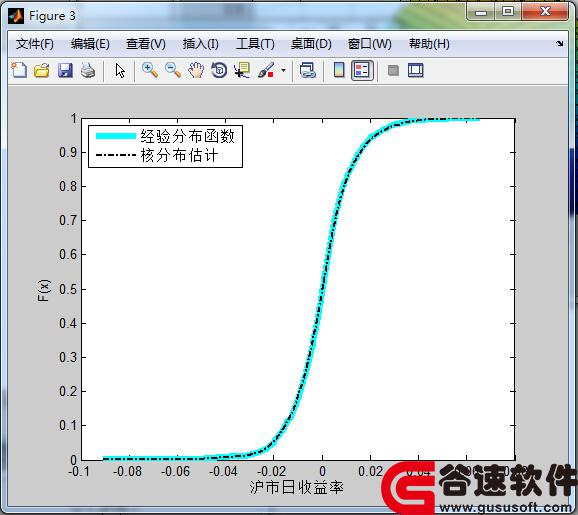Open the 工具(T) menu

255,44
